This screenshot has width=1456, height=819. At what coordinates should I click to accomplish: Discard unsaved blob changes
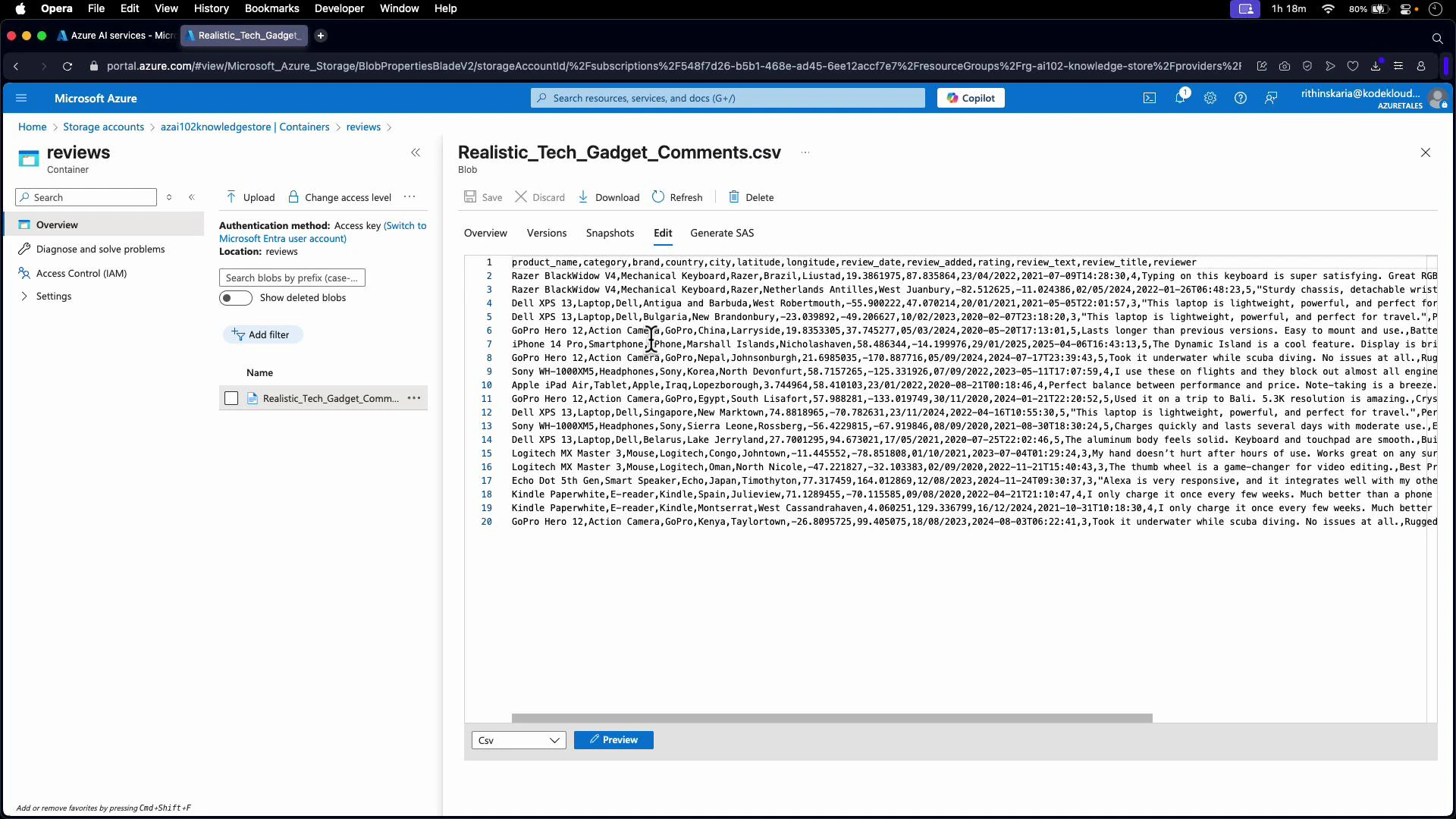coord(540,196)
